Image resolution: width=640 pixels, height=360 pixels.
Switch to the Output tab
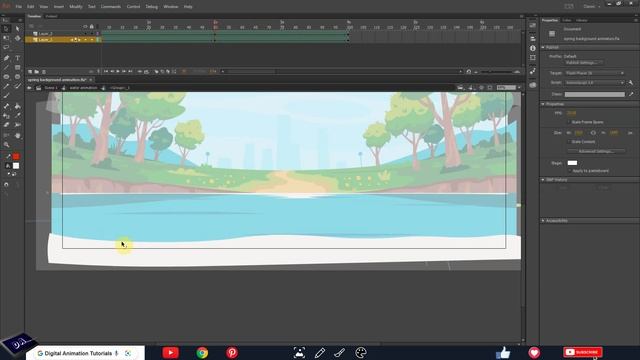coord(51,16)
